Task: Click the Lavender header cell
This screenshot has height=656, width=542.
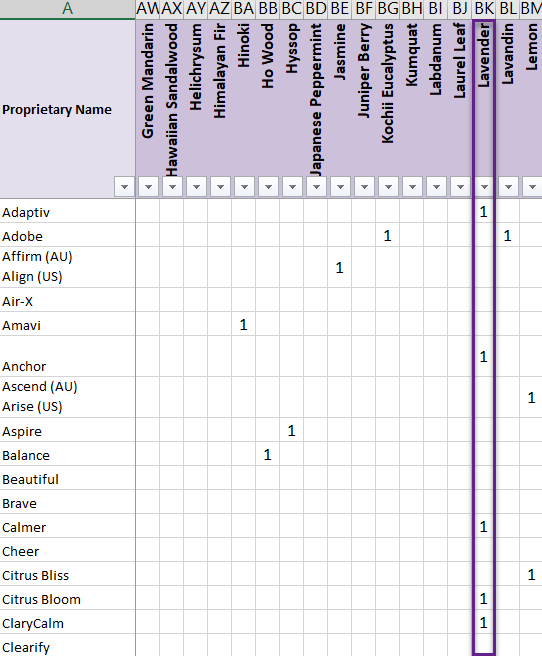Action: (x=484, y=109)
